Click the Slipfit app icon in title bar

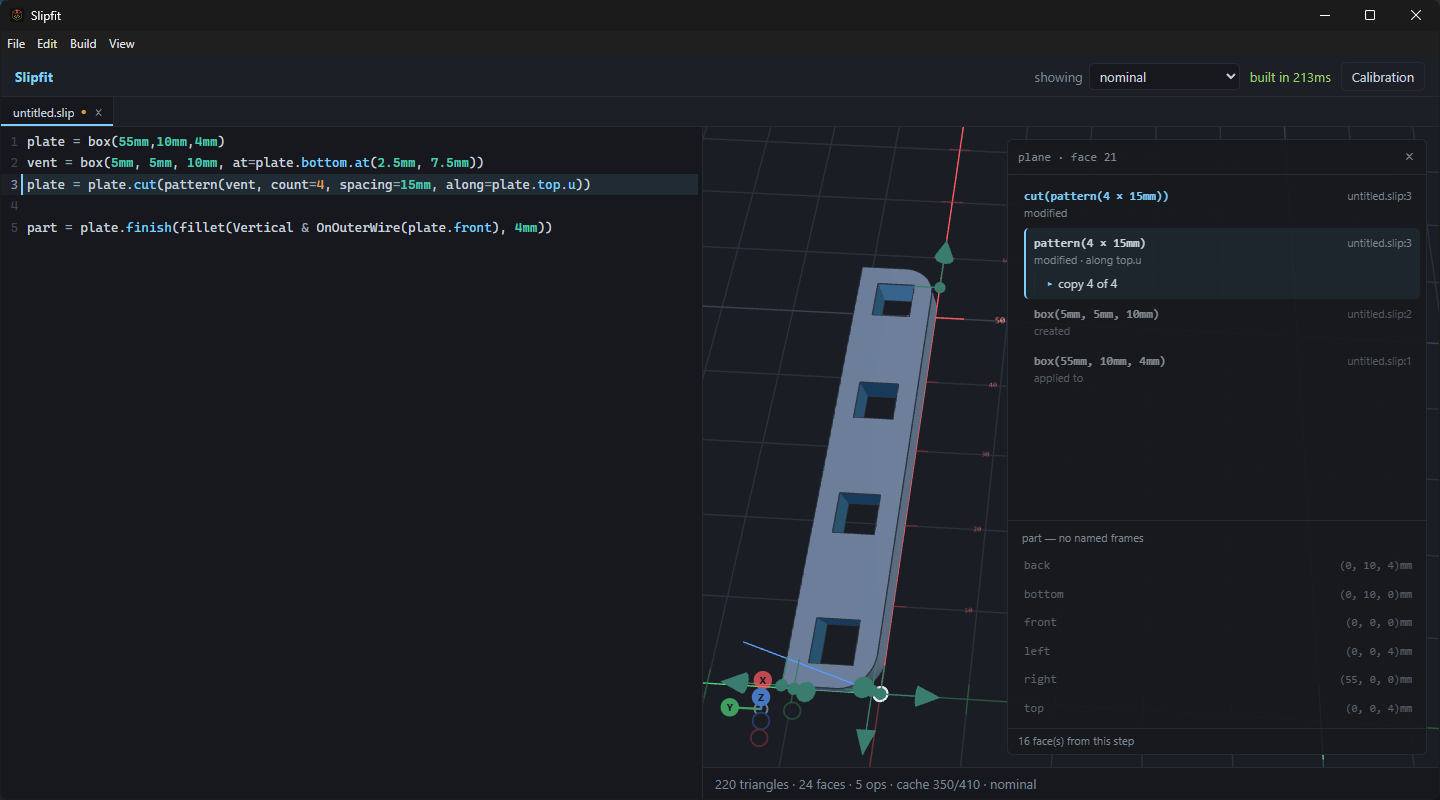[x=17, y=15]
